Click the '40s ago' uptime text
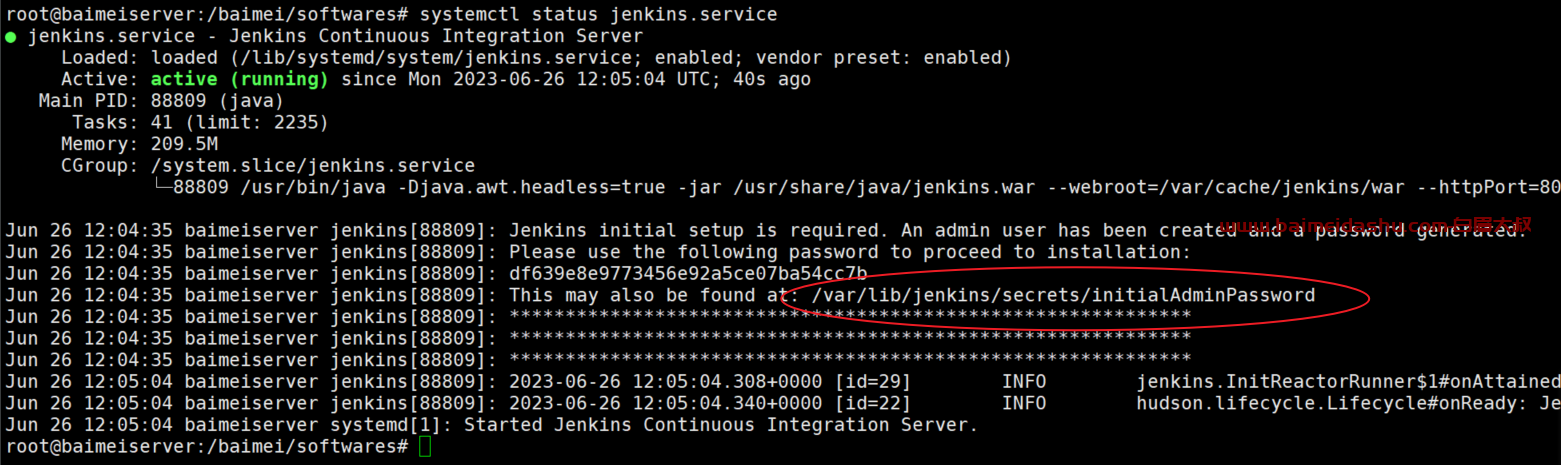The width and height of the screenshot is (1561, 465). (x=771, y=79)
